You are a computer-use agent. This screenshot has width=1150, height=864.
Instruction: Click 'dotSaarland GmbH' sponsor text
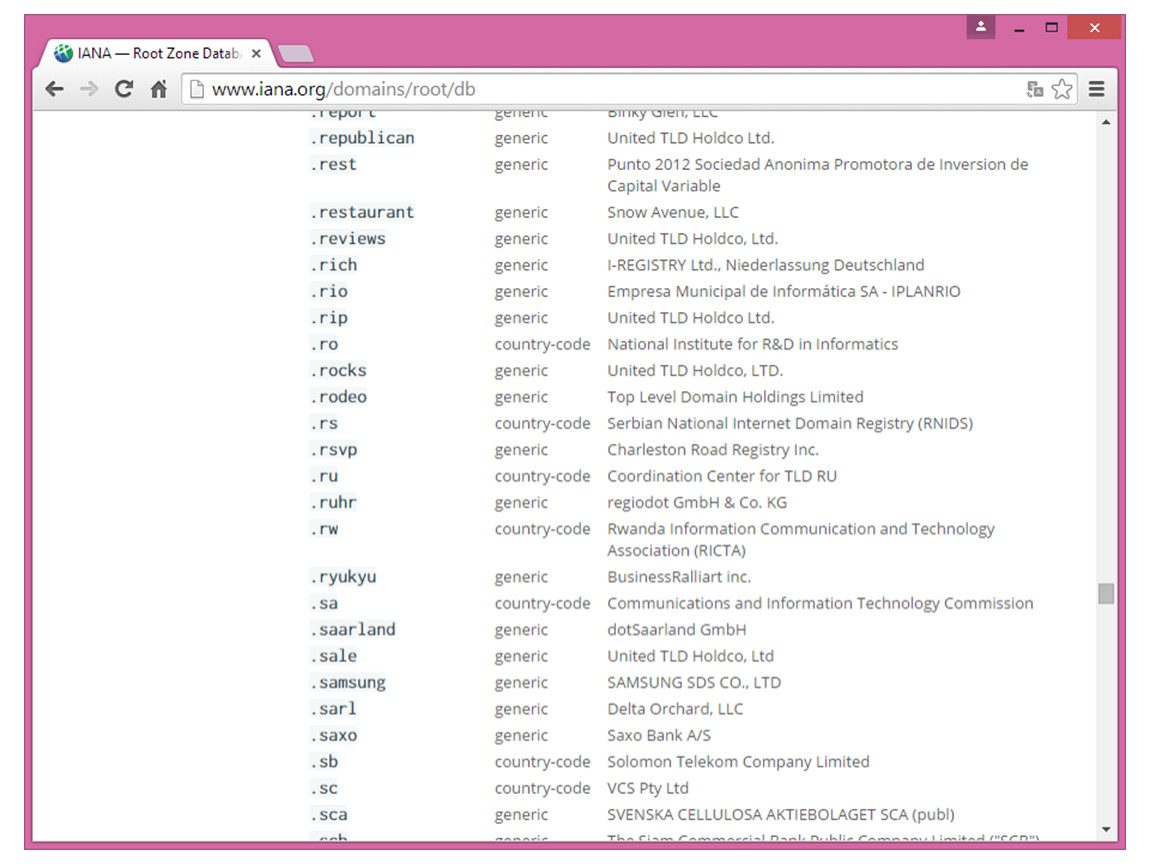pos(676,629)
